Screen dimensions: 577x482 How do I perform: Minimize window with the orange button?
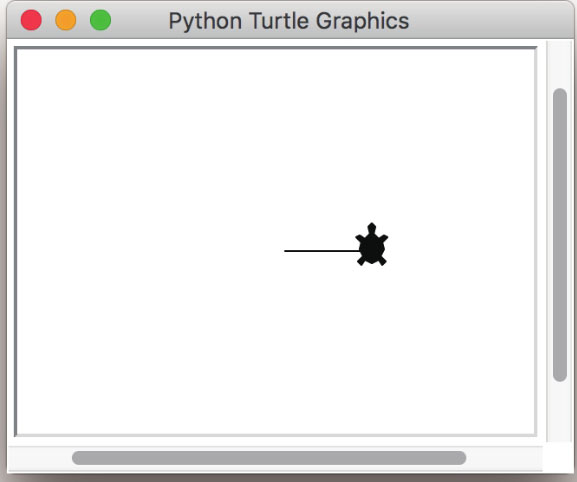pos(66,20)
